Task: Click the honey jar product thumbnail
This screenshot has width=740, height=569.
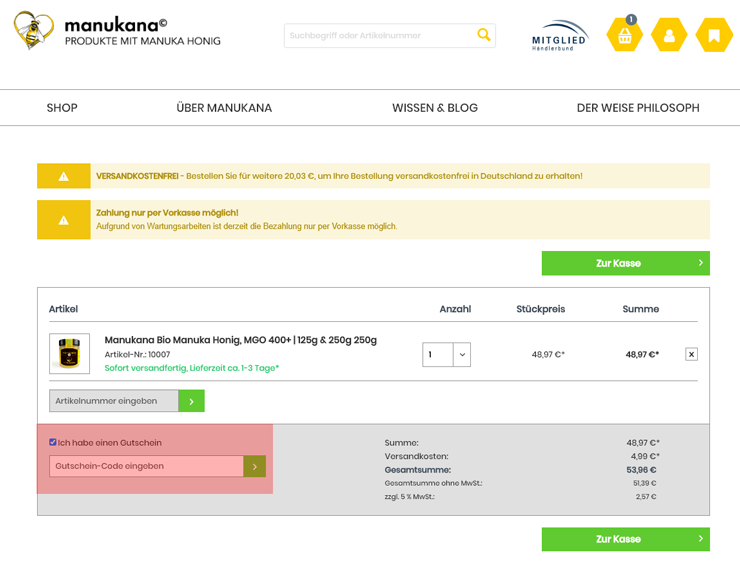Action: pyautogui.click(x=69, y=353)
